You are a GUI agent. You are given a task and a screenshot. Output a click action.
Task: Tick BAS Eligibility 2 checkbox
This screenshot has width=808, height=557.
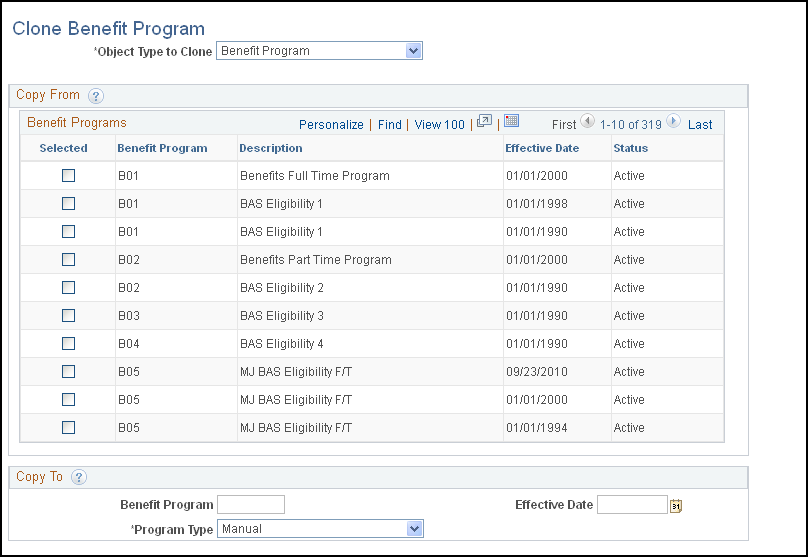coord(69,288)
